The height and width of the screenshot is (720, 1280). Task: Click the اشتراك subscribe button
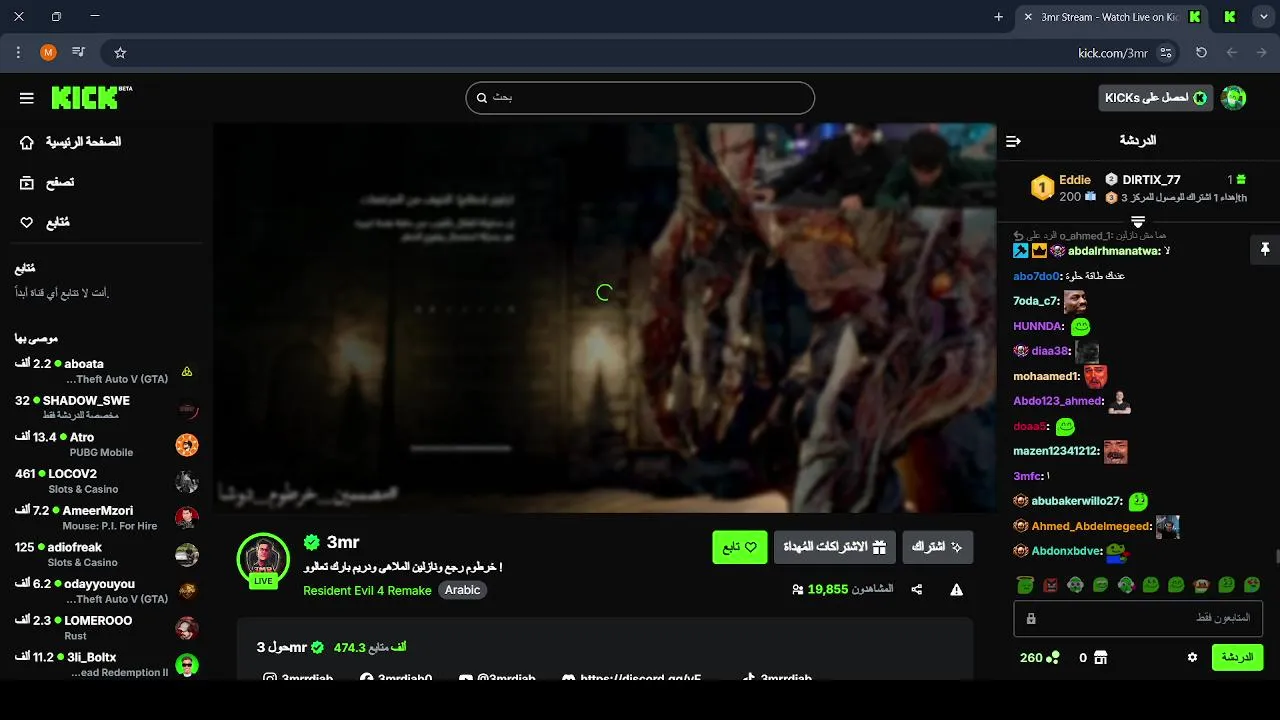938,547
